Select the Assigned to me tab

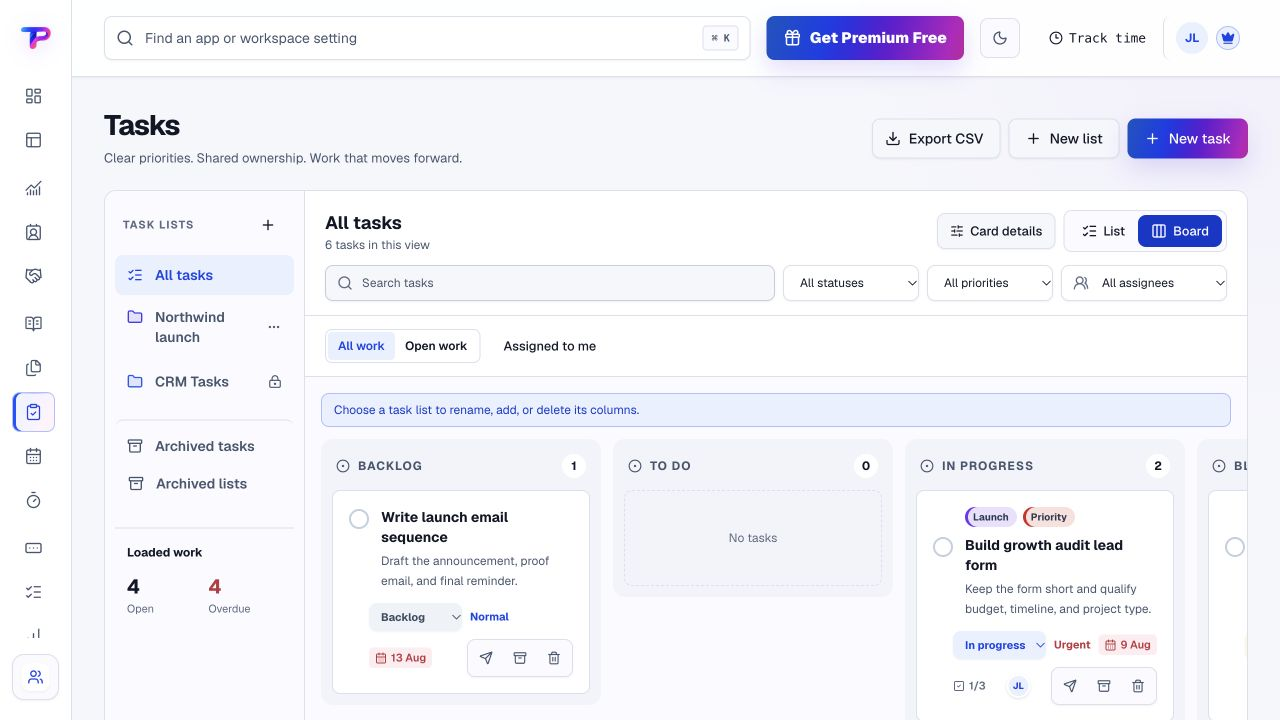pyautogui.click(x=550, y=346)
